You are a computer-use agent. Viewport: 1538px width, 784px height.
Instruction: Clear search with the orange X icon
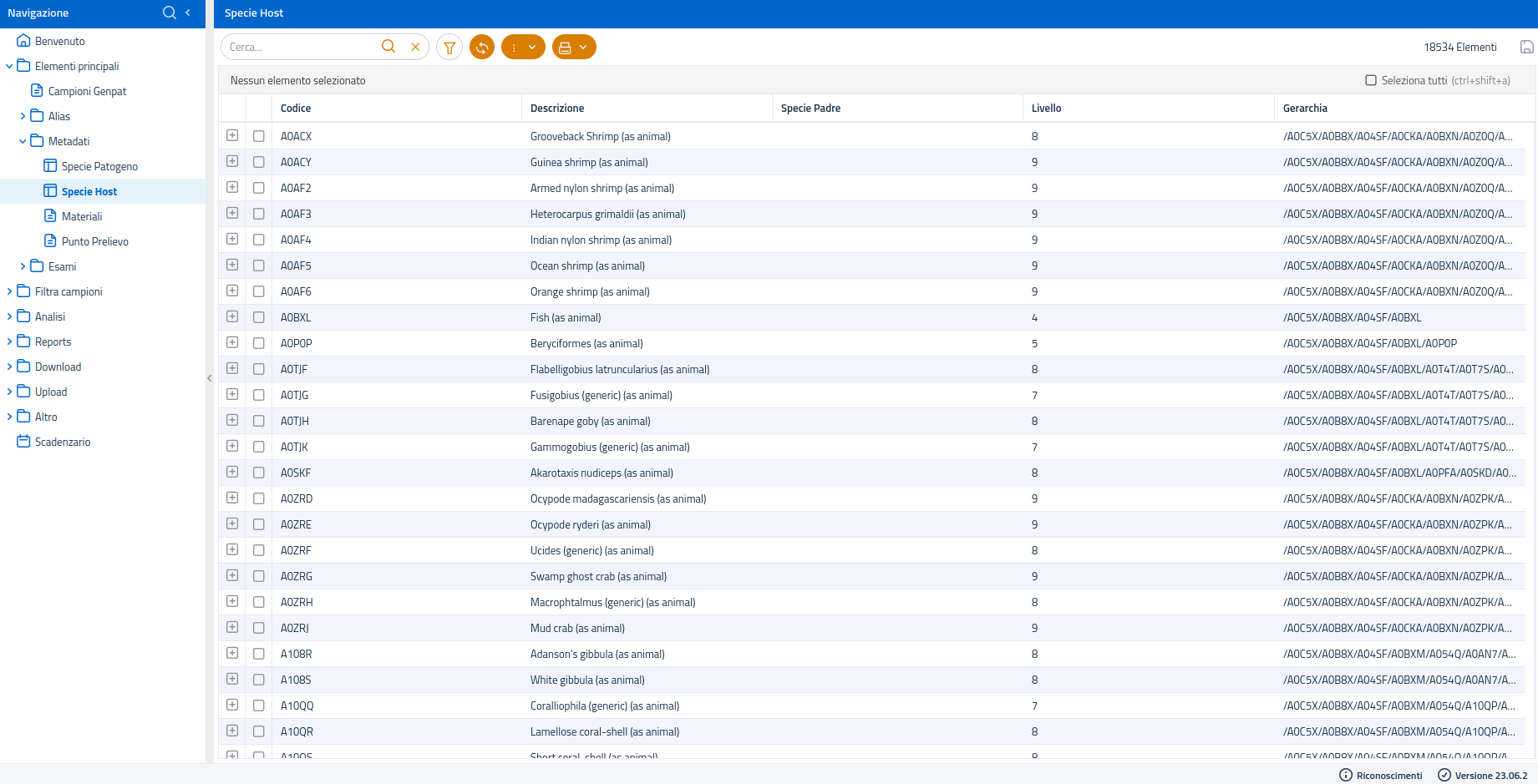point(415,48)
